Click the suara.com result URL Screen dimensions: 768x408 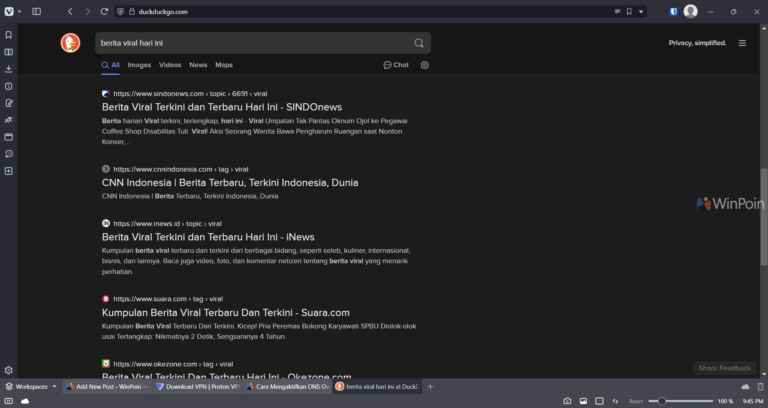(168, 299)
